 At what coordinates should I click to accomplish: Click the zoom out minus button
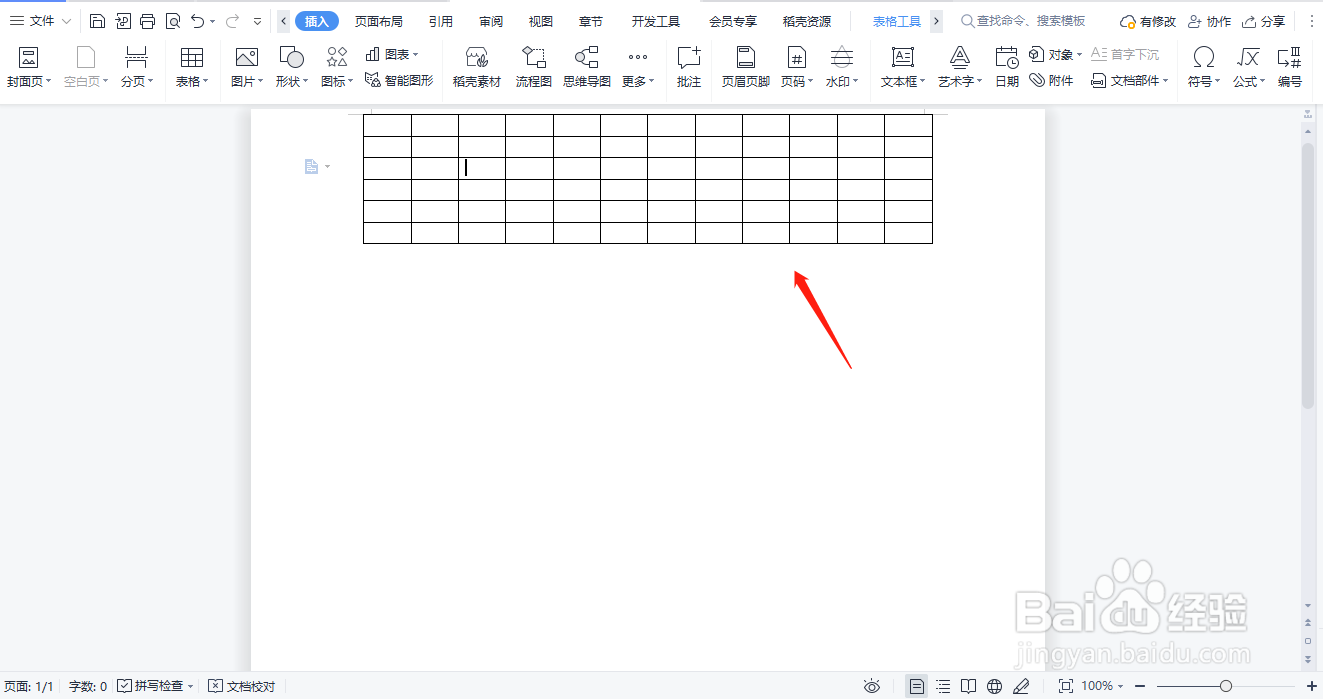click(x=1140, y=686)
